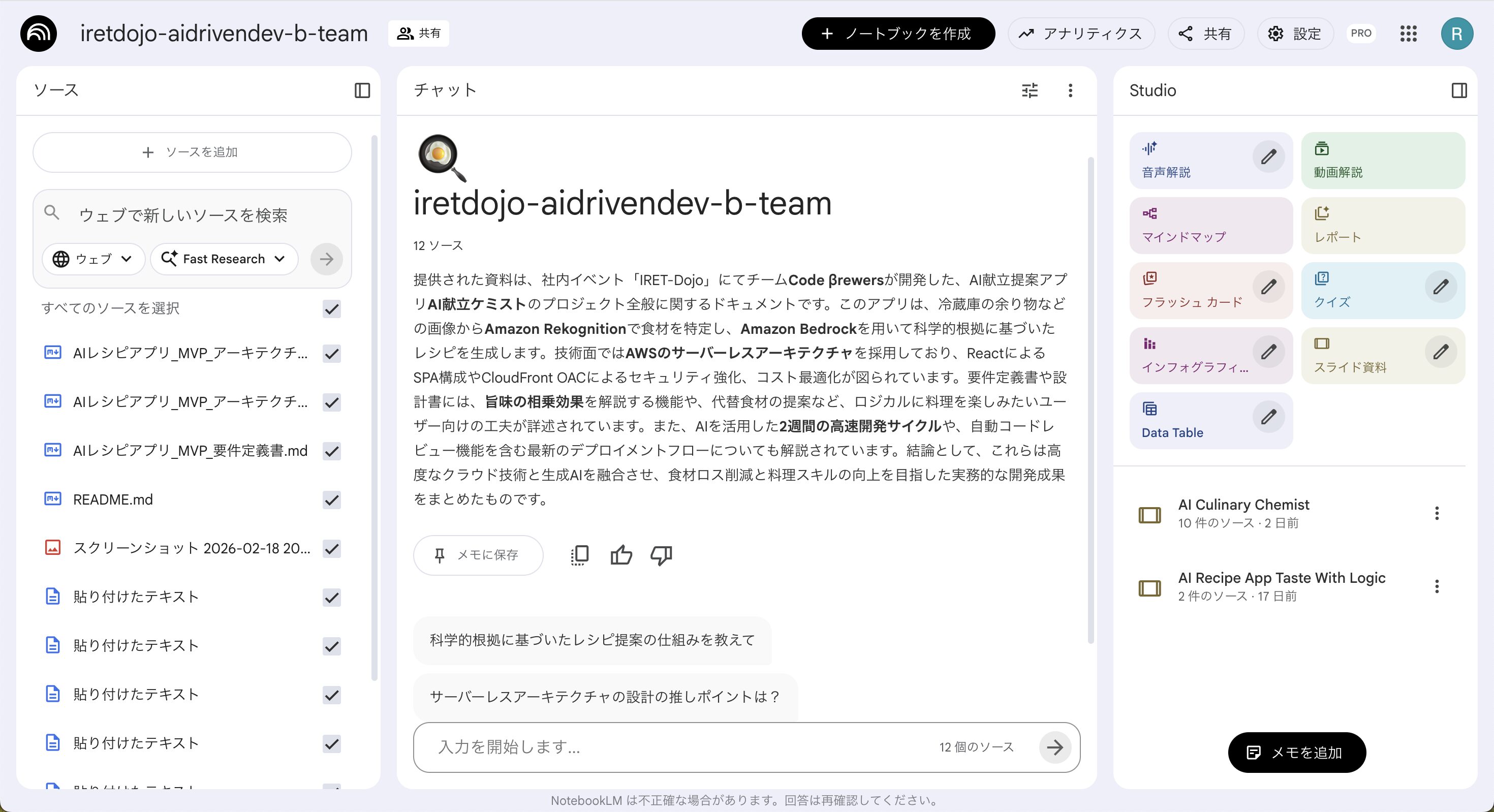Open the options menu for AI Culinary Chemist
This screenshot has width=1494, height=812.
[1437, 513]
